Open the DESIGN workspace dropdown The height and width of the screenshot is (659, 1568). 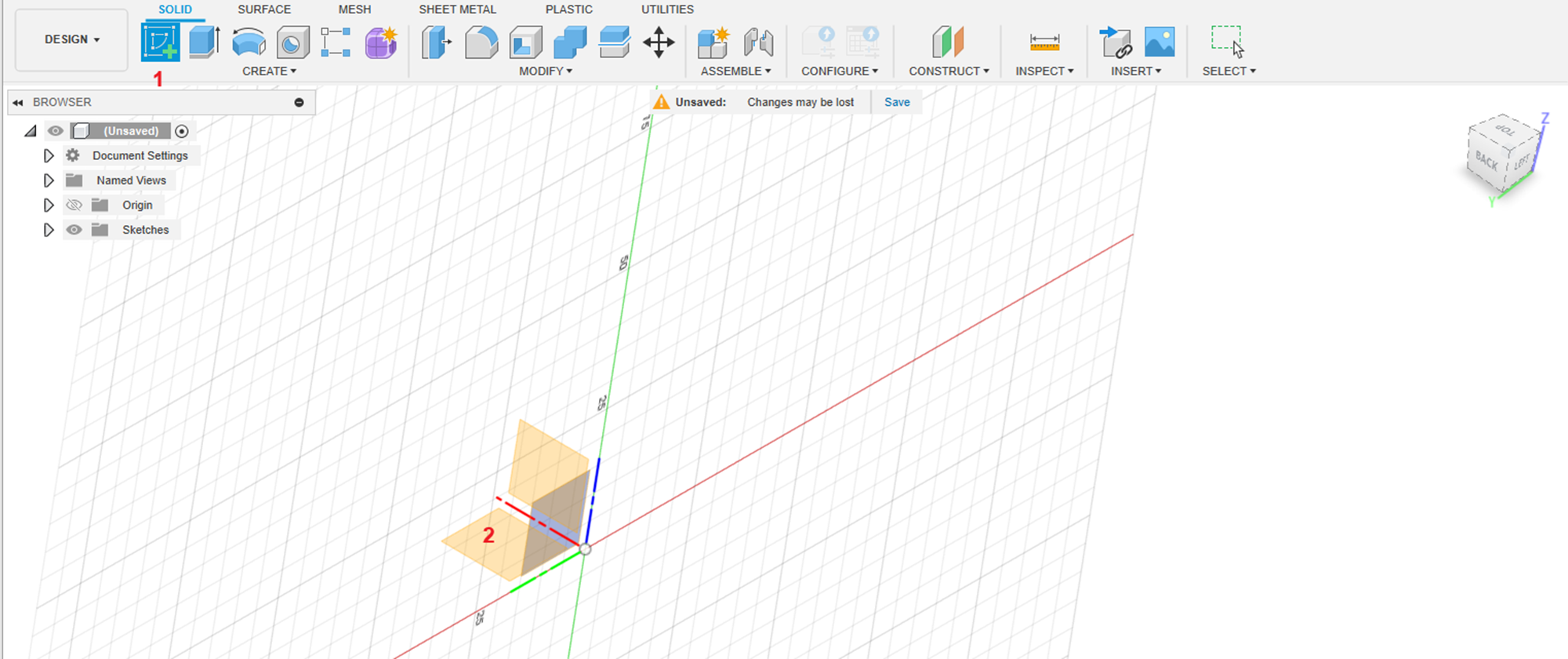coord(72,39)
